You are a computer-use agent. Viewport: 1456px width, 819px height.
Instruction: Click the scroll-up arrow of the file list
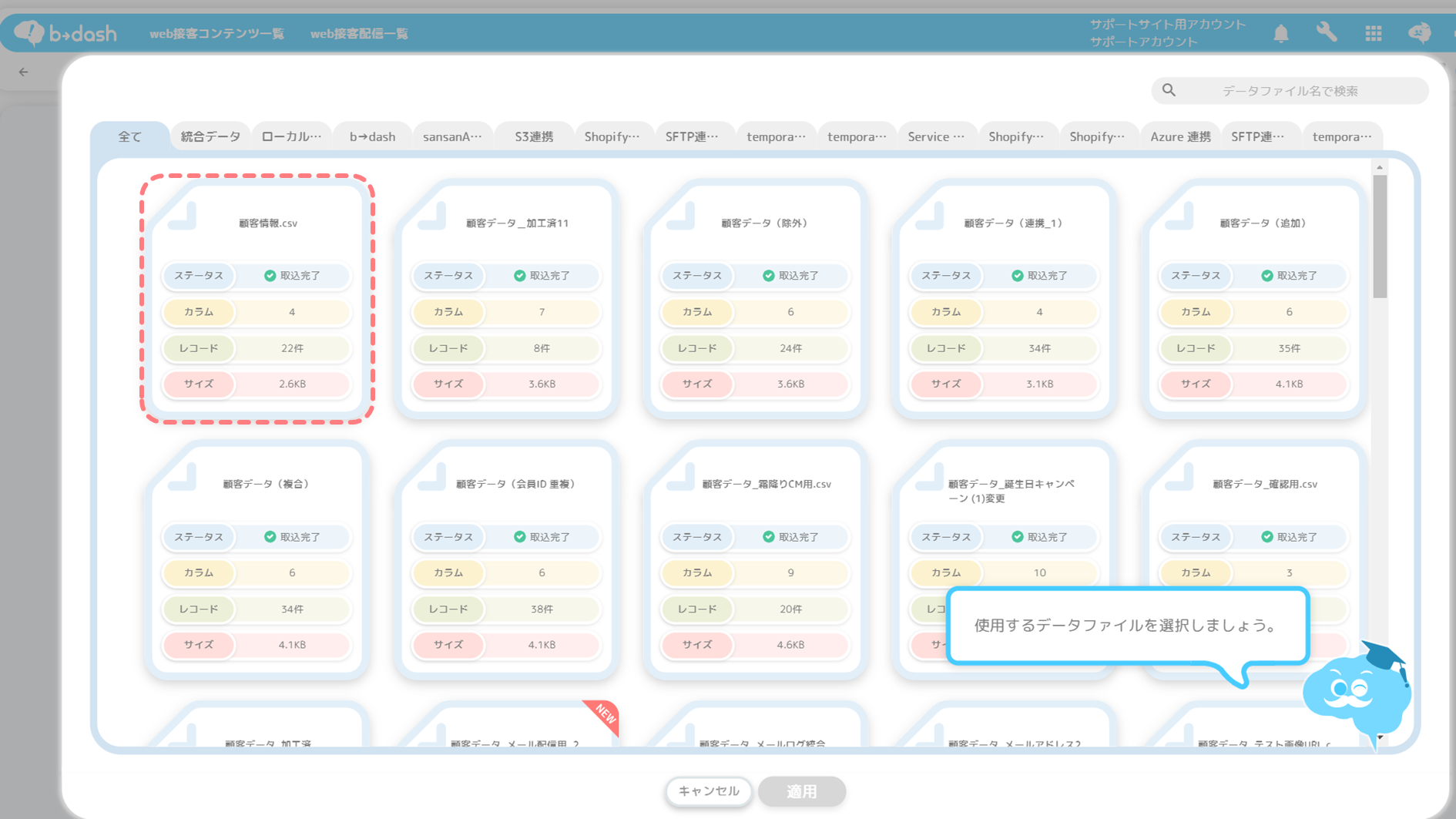(x=1380, y=167)
